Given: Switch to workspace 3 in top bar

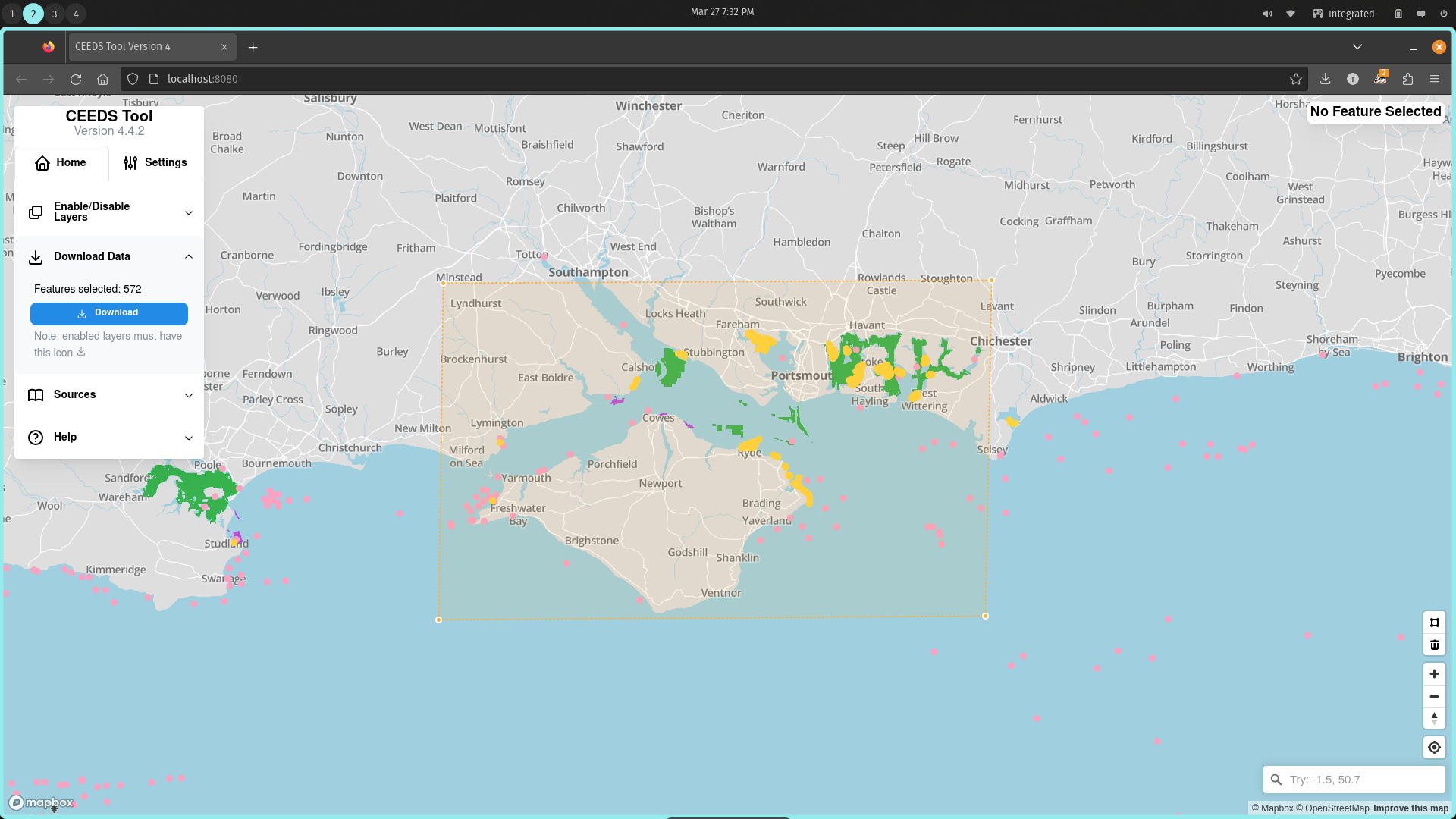Looking at the screenshot, I should tap(55, 14).
